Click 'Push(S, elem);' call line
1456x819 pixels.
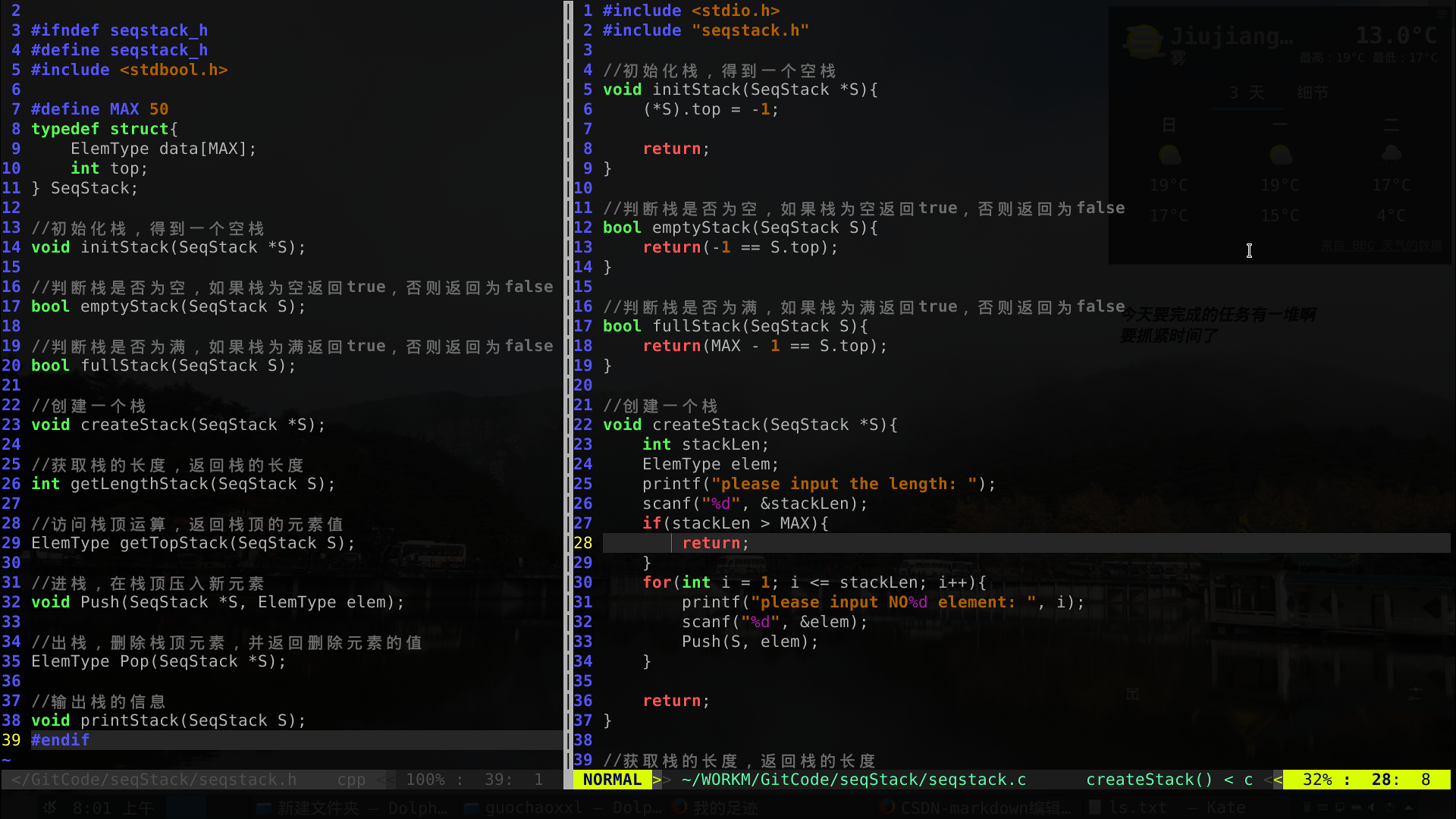(751, 642)
